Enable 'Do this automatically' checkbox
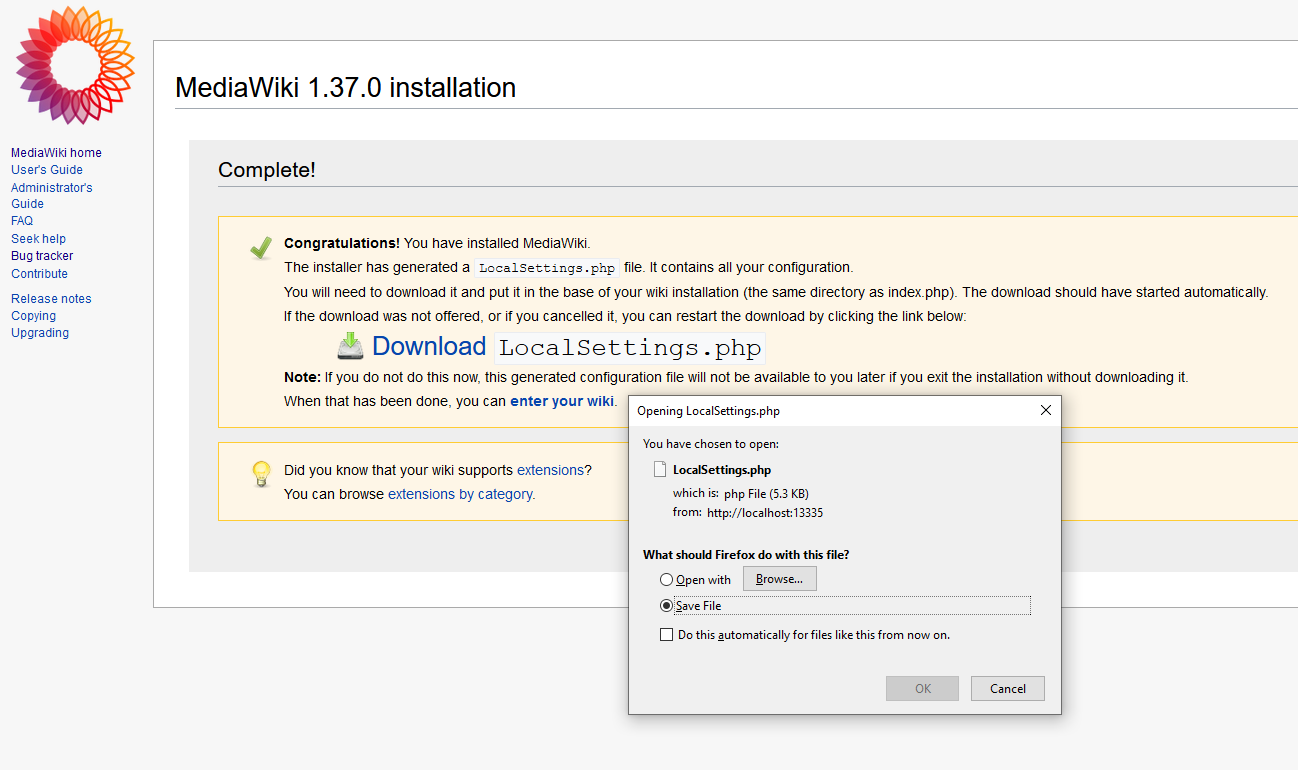Screen dimensions: 1298x770 (666, 635)
